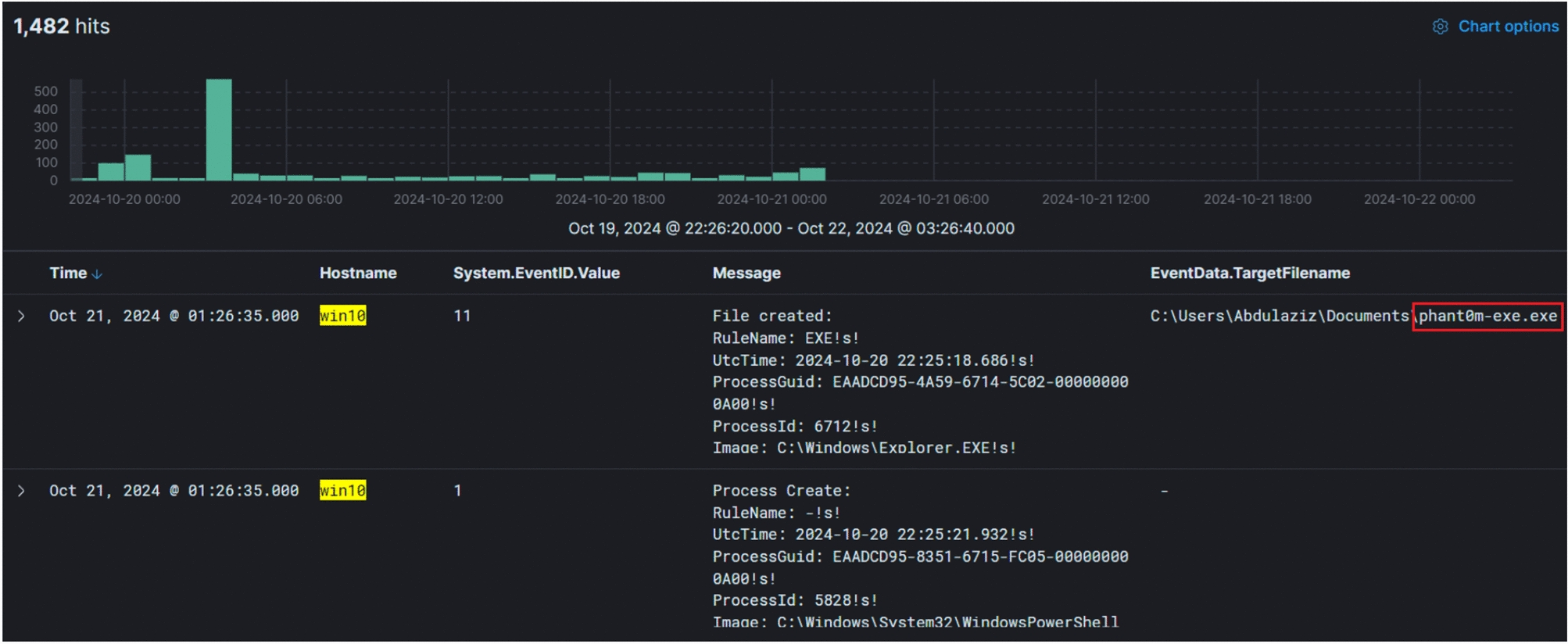Click the phant0m-exe.exe filename
Image resolution: width=1568 pixels, height=644 pixels.
[1487, 317]
